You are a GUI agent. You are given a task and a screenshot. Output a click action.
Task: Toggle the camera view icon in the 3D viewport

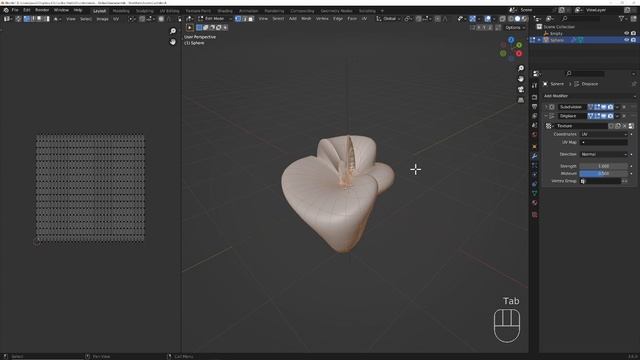pyautogui.click(x=521, y=89)
